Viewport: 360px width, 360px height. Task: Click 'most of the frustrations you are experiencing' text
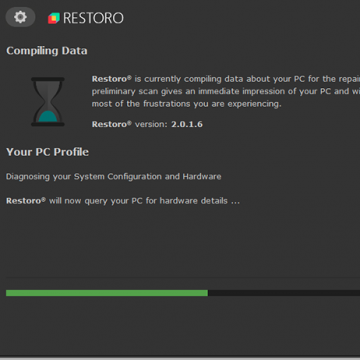click(x=186, y=104)
